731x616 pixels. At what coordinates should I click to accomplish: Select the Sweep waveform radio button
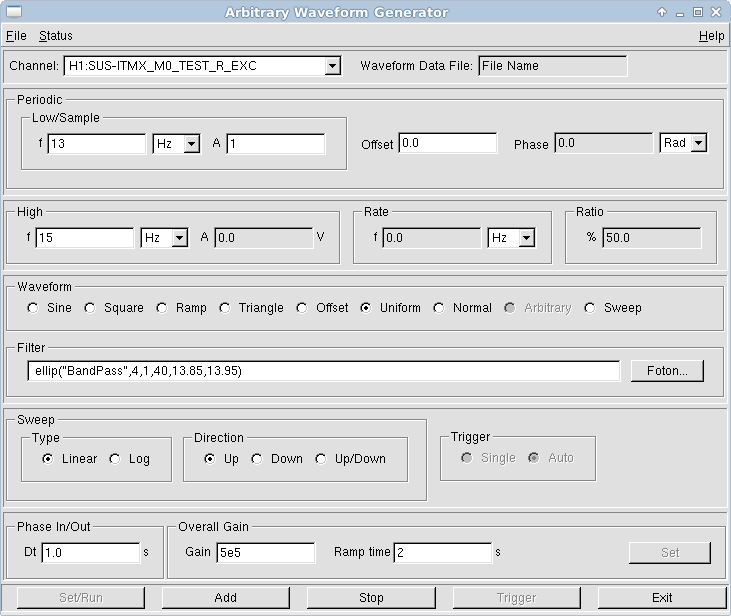coord(590,308)
